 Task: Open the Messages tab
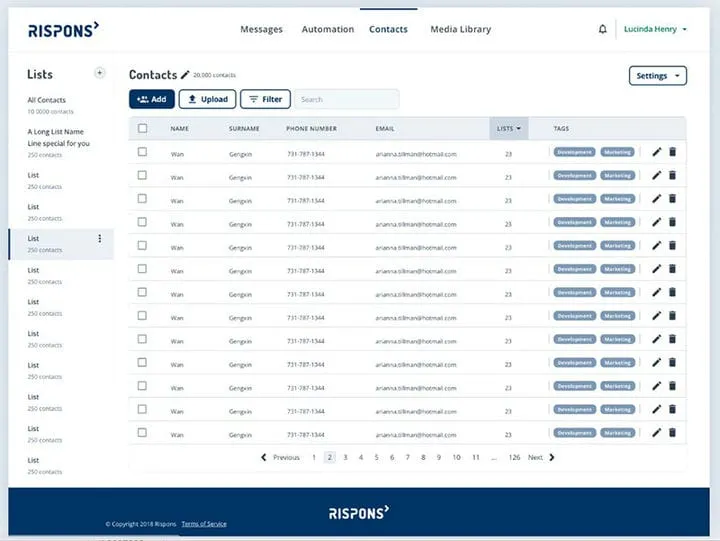click(x=261, y=29)
